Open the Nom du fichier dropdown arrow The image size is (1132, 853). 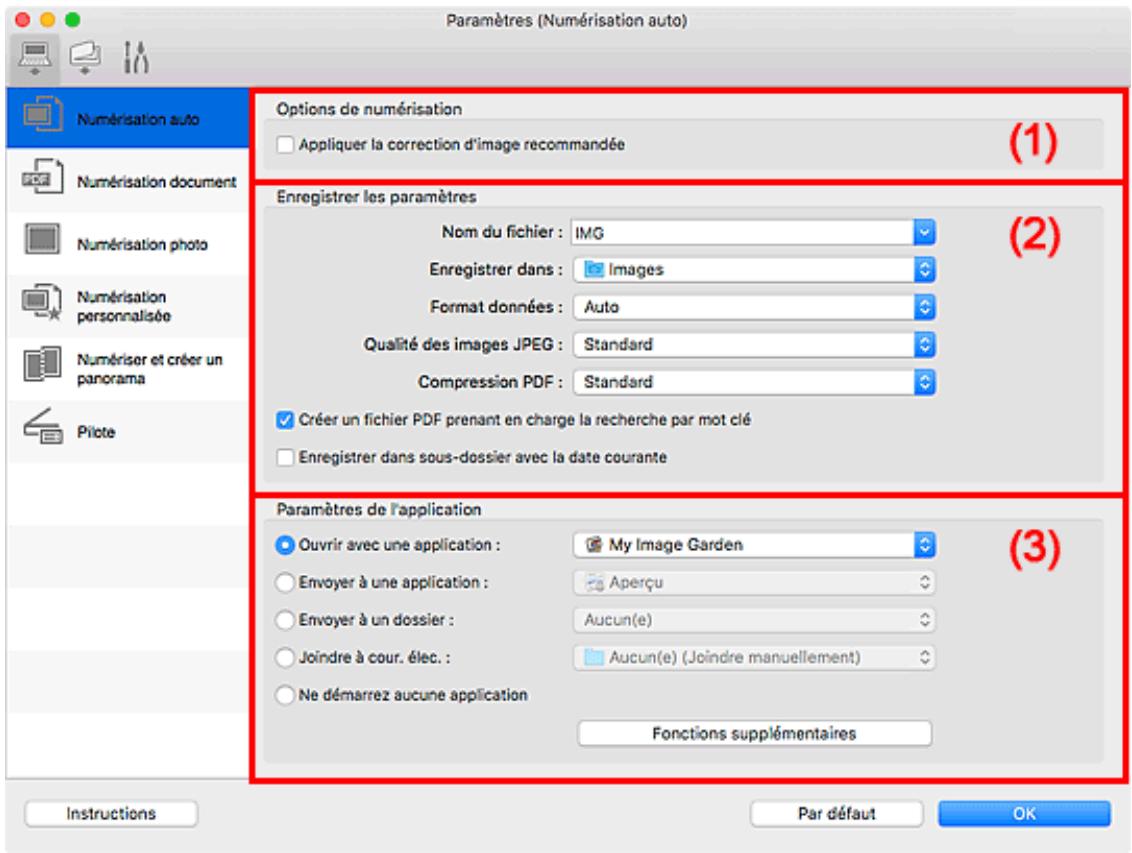[x=924, y=232]
